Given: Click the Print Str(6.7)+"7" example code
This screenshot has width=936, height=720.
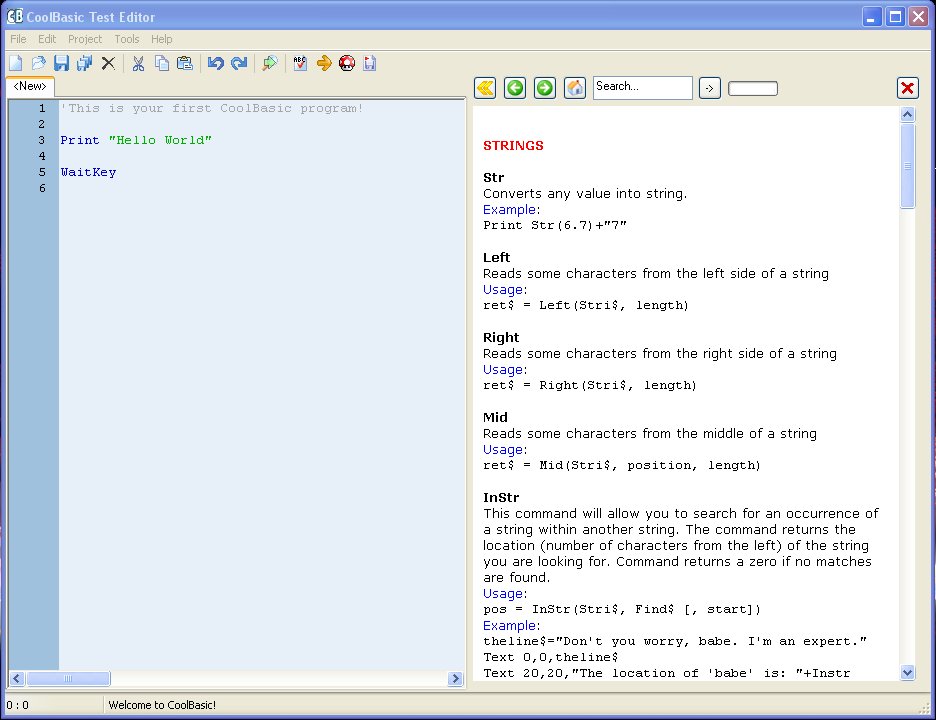Looking at the screenshot, I should click(555, 225).
